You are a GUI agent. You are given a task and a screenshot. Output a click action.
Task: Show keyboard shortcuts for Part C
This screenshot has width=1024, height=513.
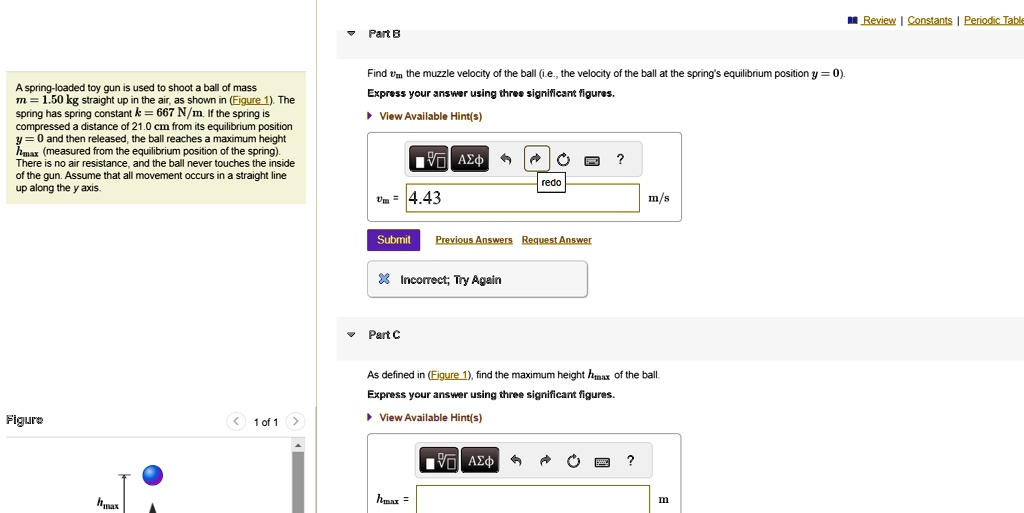[602, 461]
